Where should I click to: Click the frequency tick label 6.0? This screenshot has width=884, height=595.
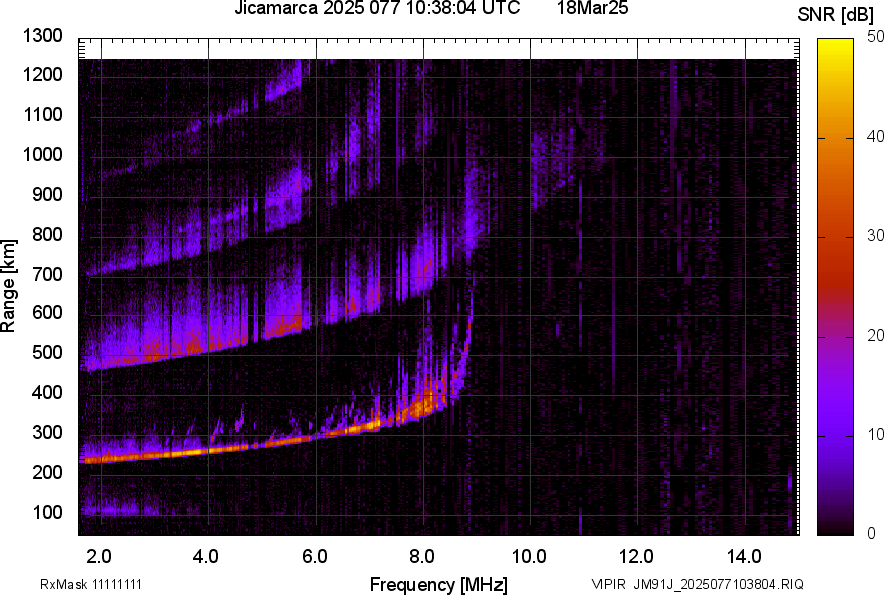point(315,557)
